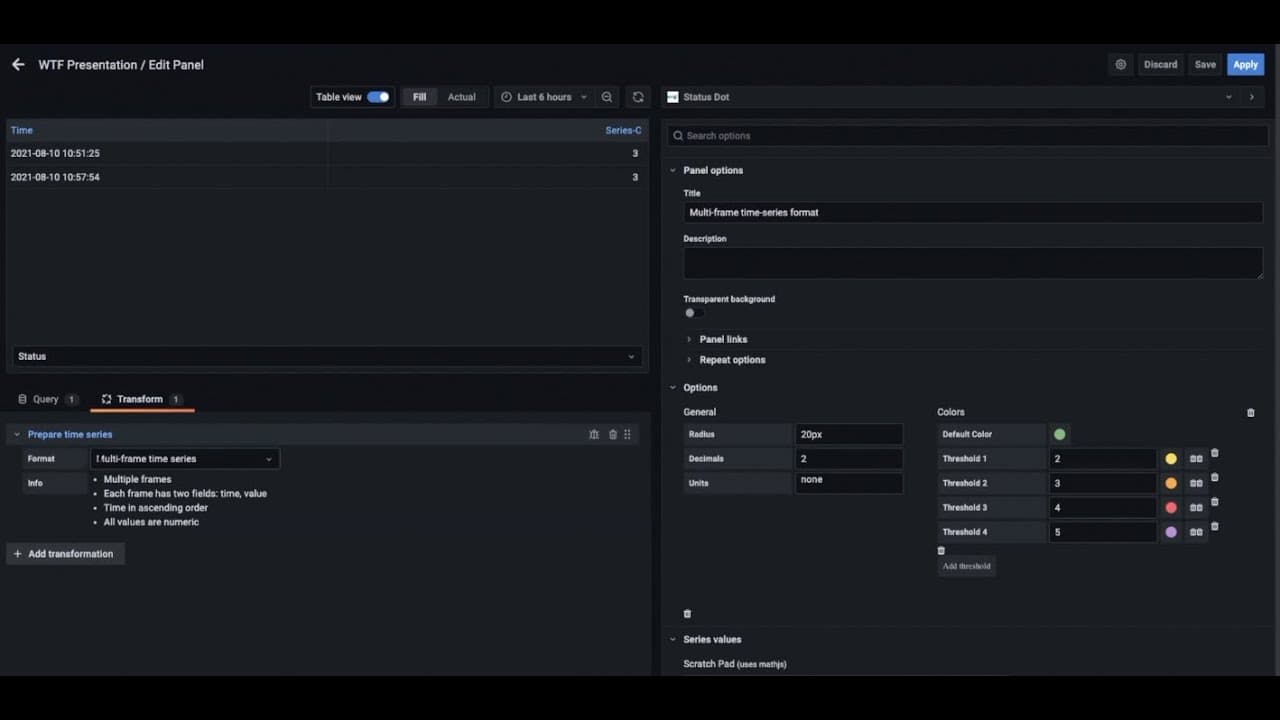1280x720 pixels.
Task: Toggle Transparent background switch
Action: 694,313
